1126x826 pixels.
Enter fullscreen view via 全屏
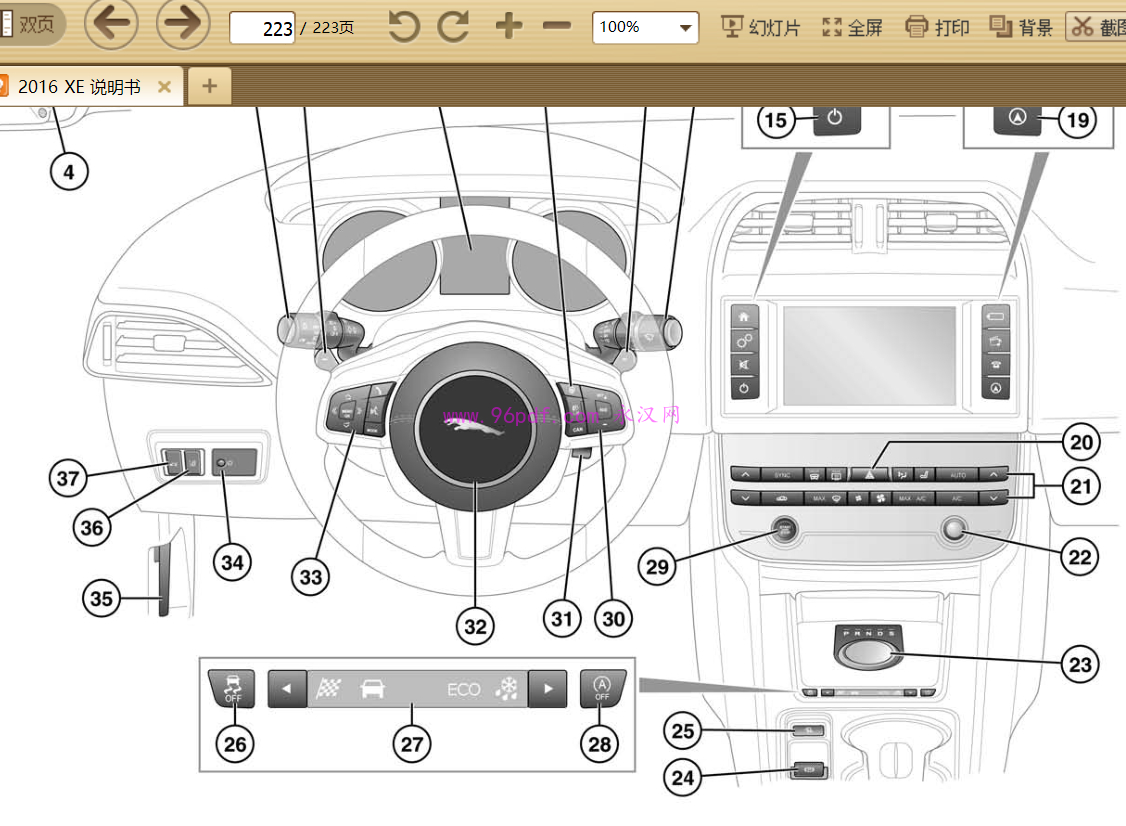852,27
